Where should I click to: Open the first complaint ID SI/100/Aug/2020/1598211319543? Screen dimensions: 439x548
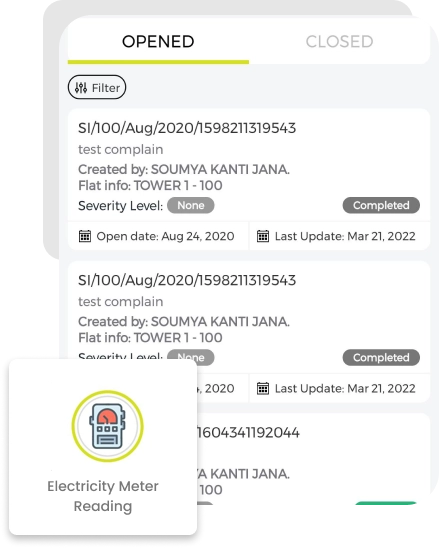pyautogui.click(x=187, y=128)
